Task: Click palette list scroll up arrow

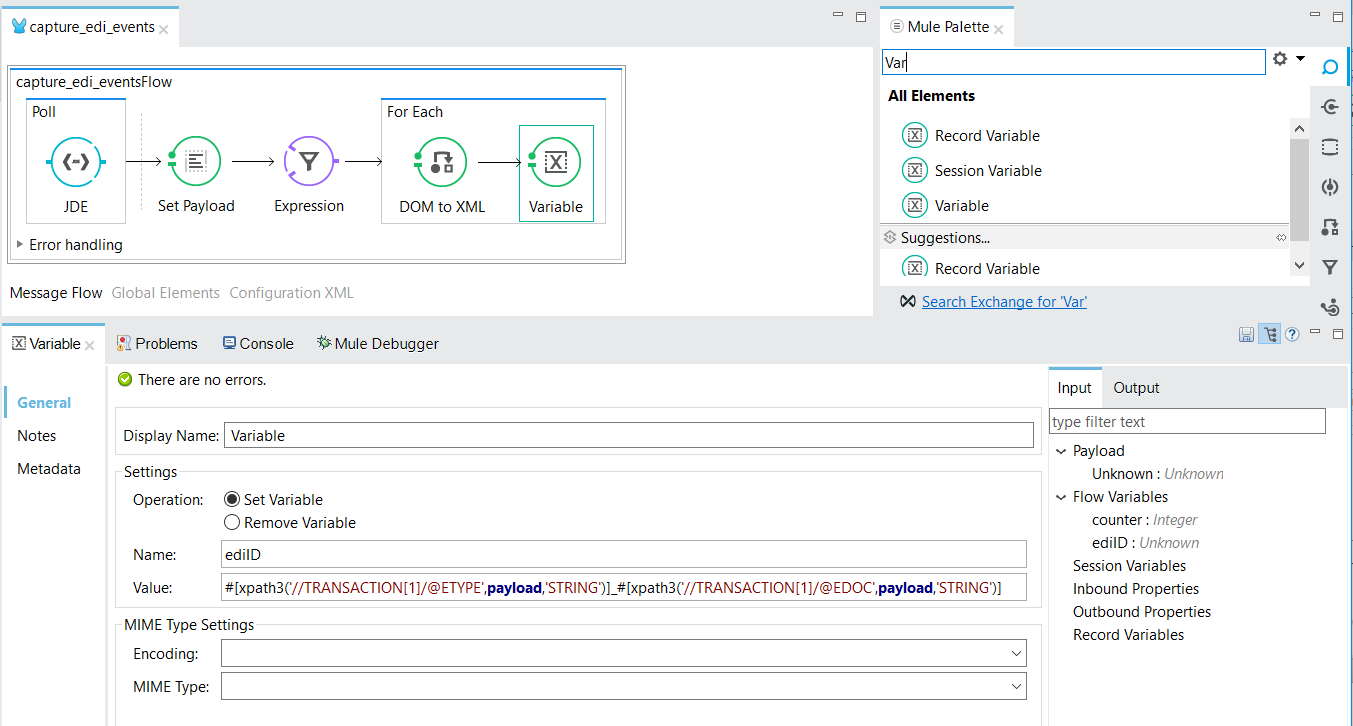Action: pos(1300,129)
